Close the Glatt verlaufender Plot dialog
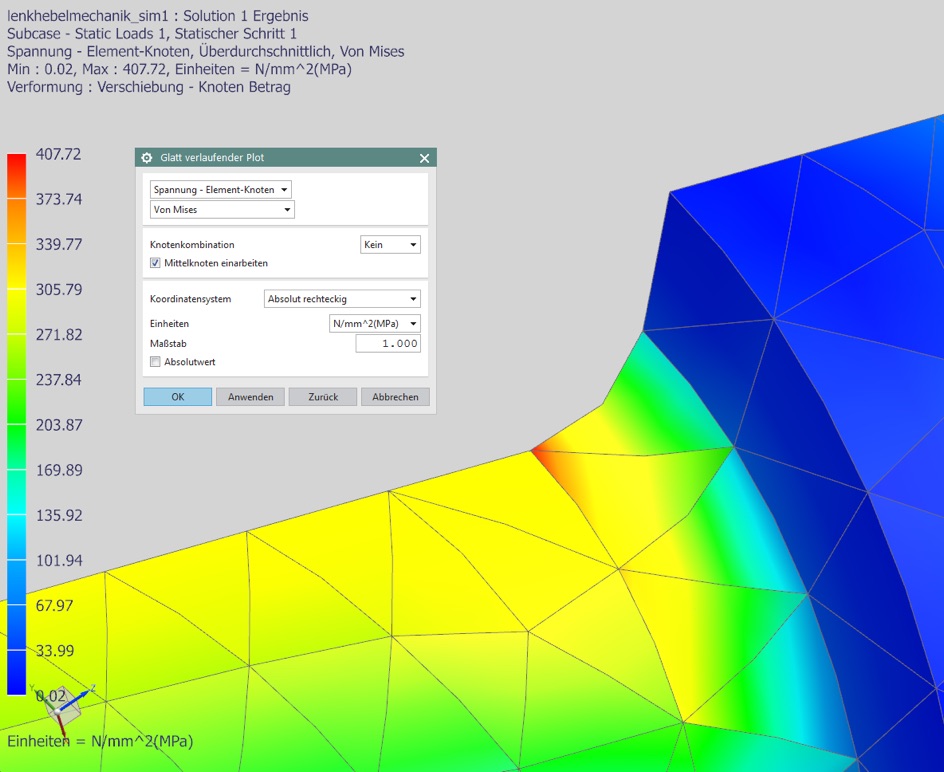 tap(424, 158)
